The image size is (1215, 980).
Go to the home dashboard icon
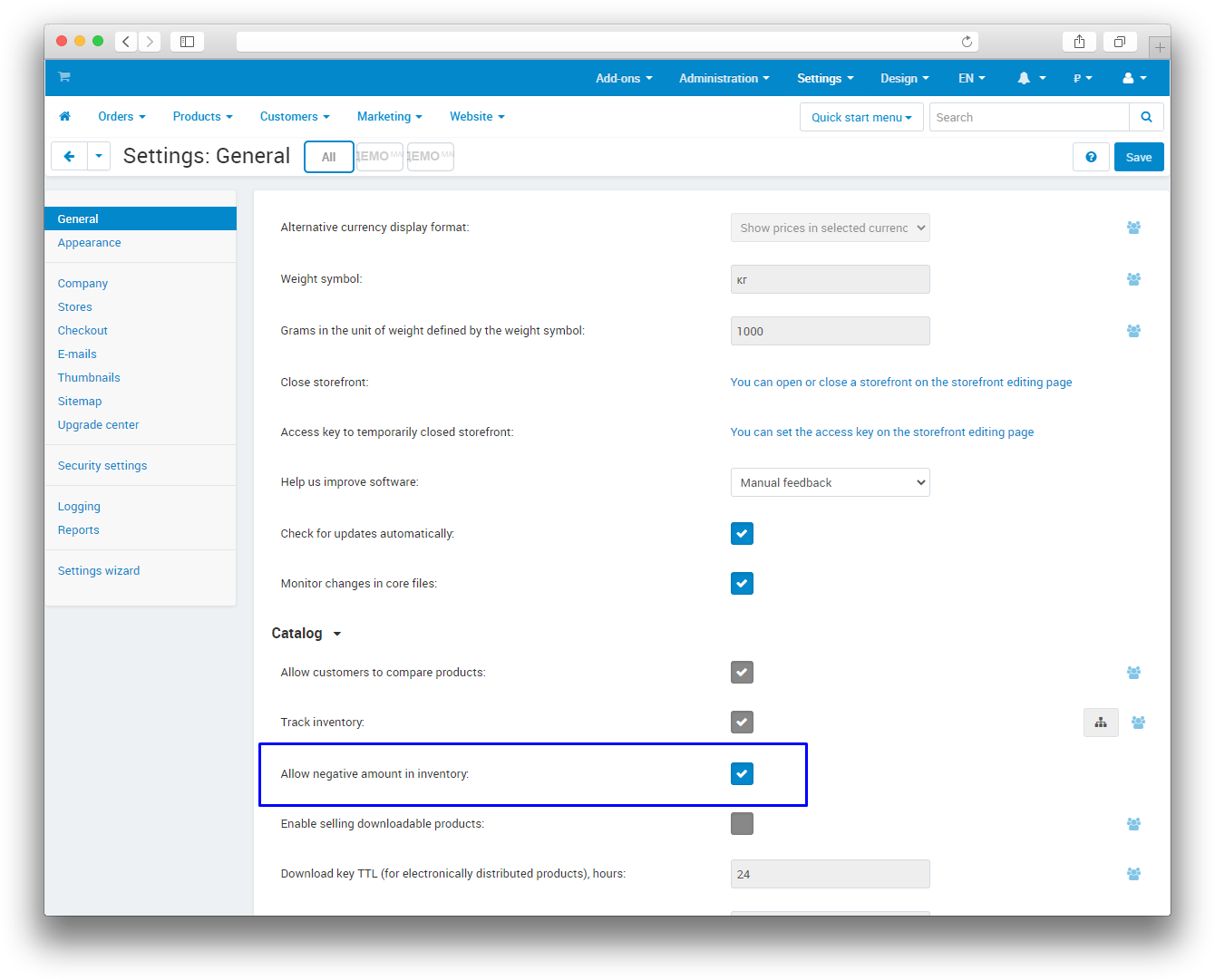tap(64, 117)
